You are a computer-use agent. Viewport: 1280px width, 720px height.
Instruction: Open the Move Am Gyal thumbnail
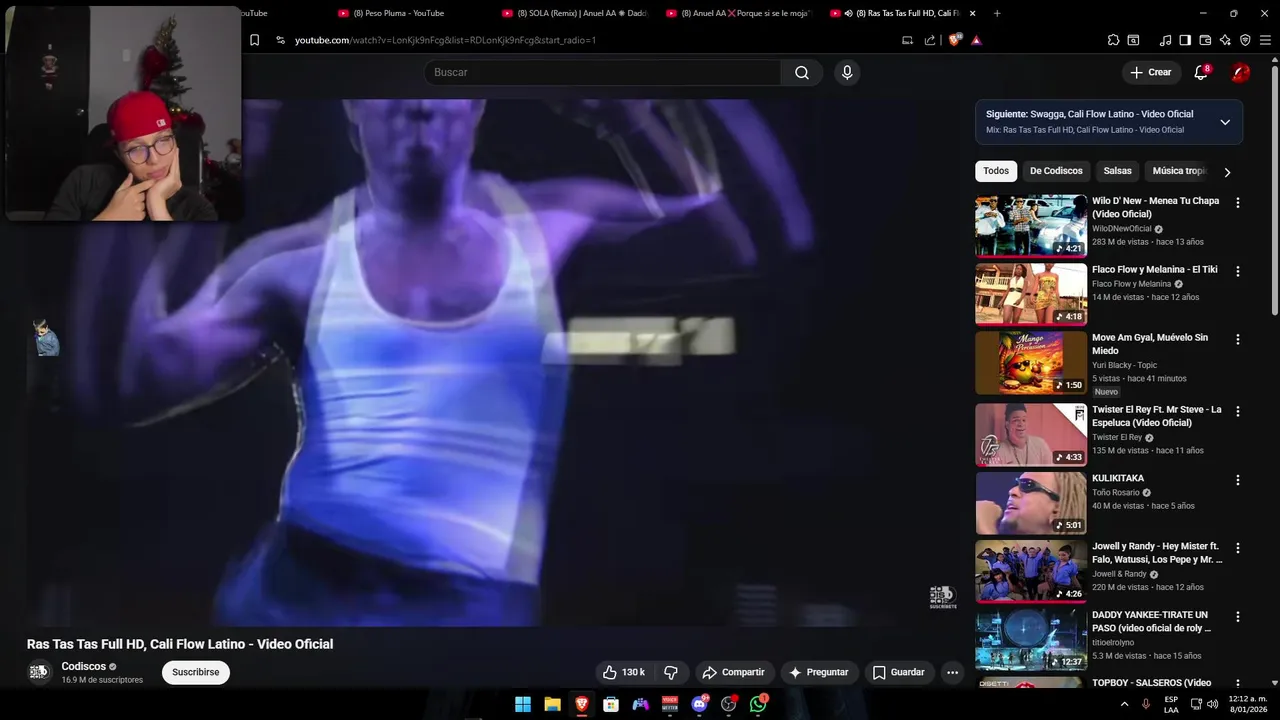[x=1031, y=363]
